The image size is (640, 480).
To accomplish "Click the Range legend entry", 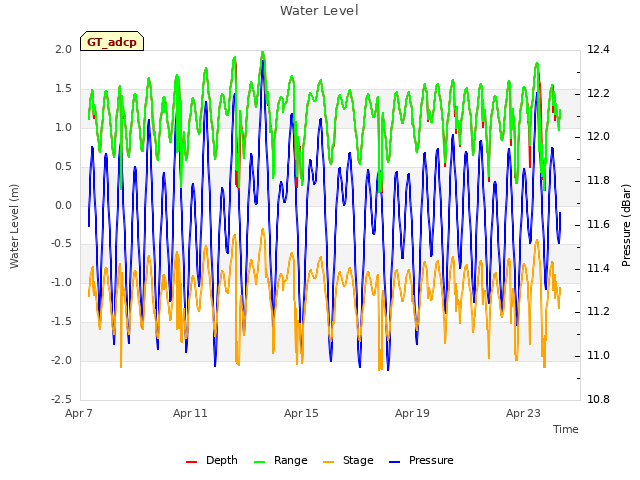I will (280, 460).
